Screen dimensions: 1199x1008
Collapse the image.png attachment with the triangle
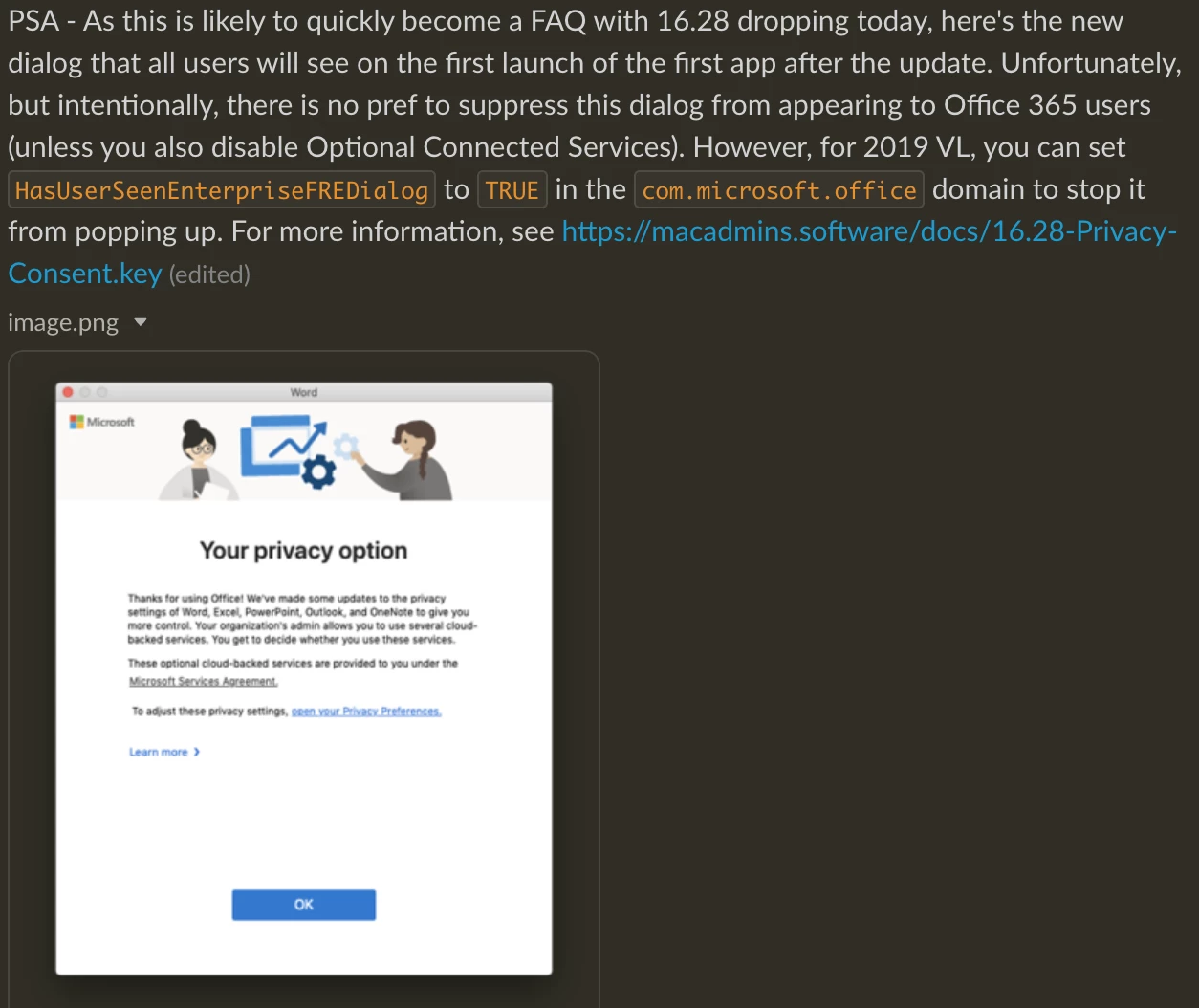[x=141, y=322]
